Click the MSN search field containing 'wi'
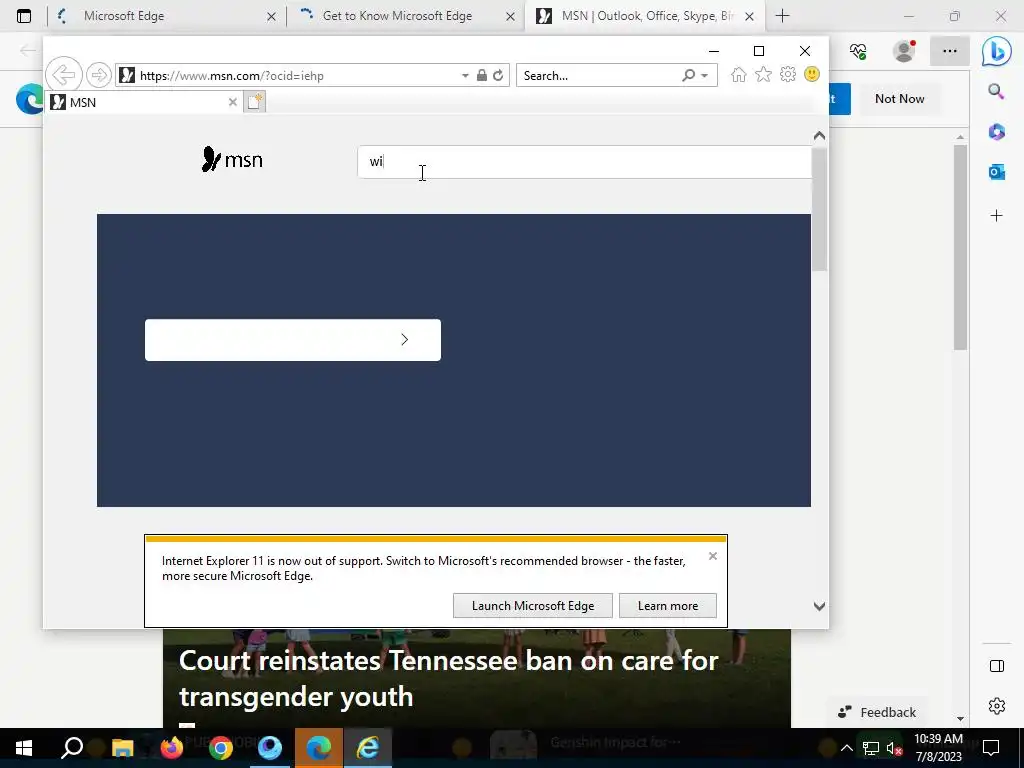Image resolution: width=1024 pixels, height=768 pixels. click(x=584, y=161)
